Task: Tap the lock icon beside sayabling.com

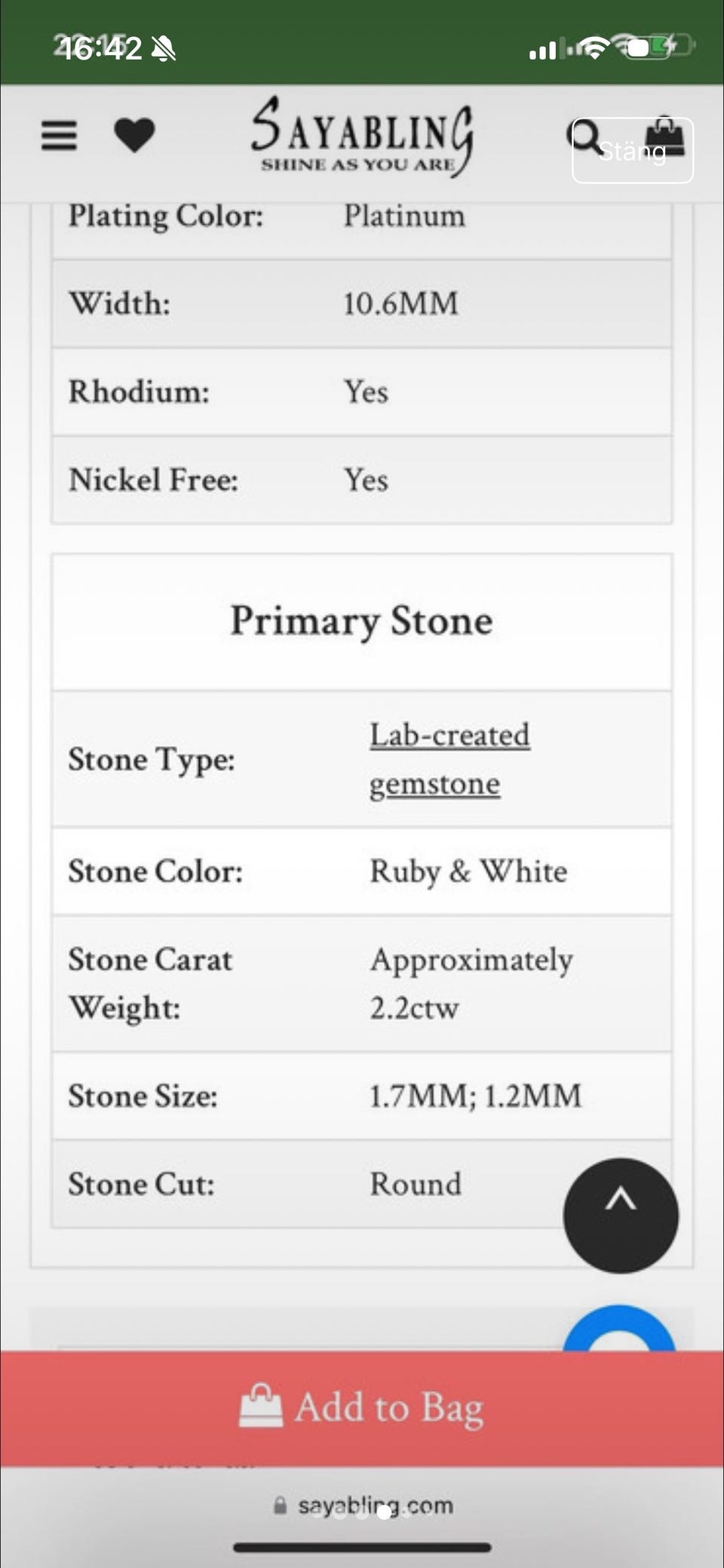Action: pyautogui.click(x=280, y=1505)
